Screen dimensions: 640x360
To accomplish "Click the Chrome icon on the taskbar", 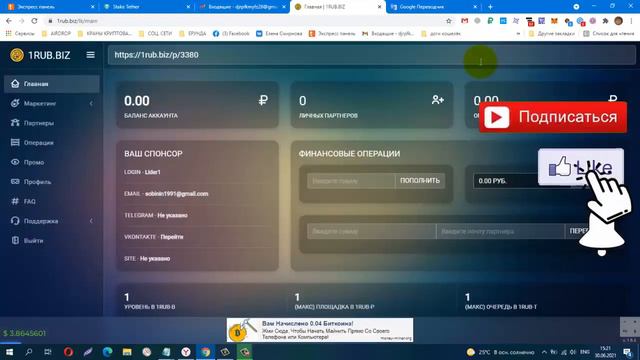I will [x=205, y=352].
